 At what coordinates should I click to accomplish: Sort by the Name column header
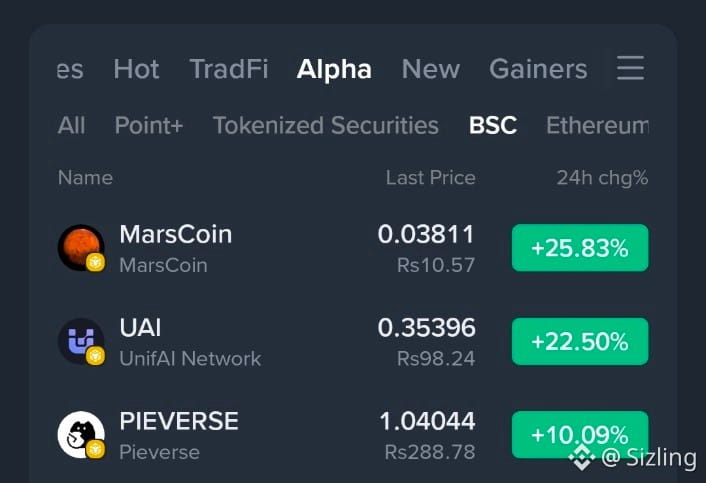pyautogui.click(x=86, y=178)
